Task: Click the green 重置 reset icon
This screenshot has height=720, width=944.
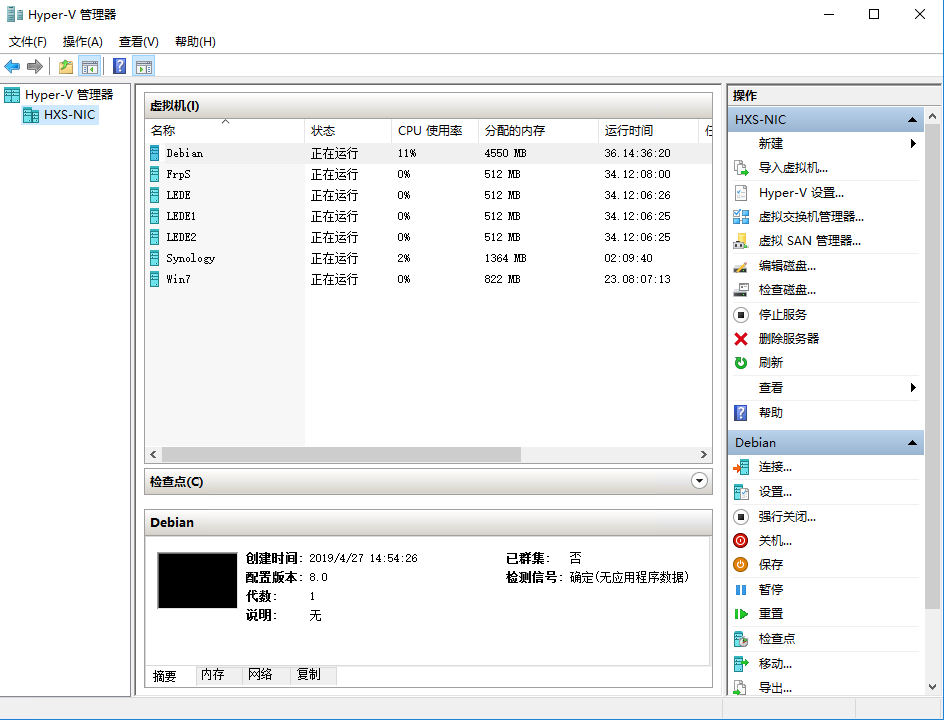Action: click(741, 614)
